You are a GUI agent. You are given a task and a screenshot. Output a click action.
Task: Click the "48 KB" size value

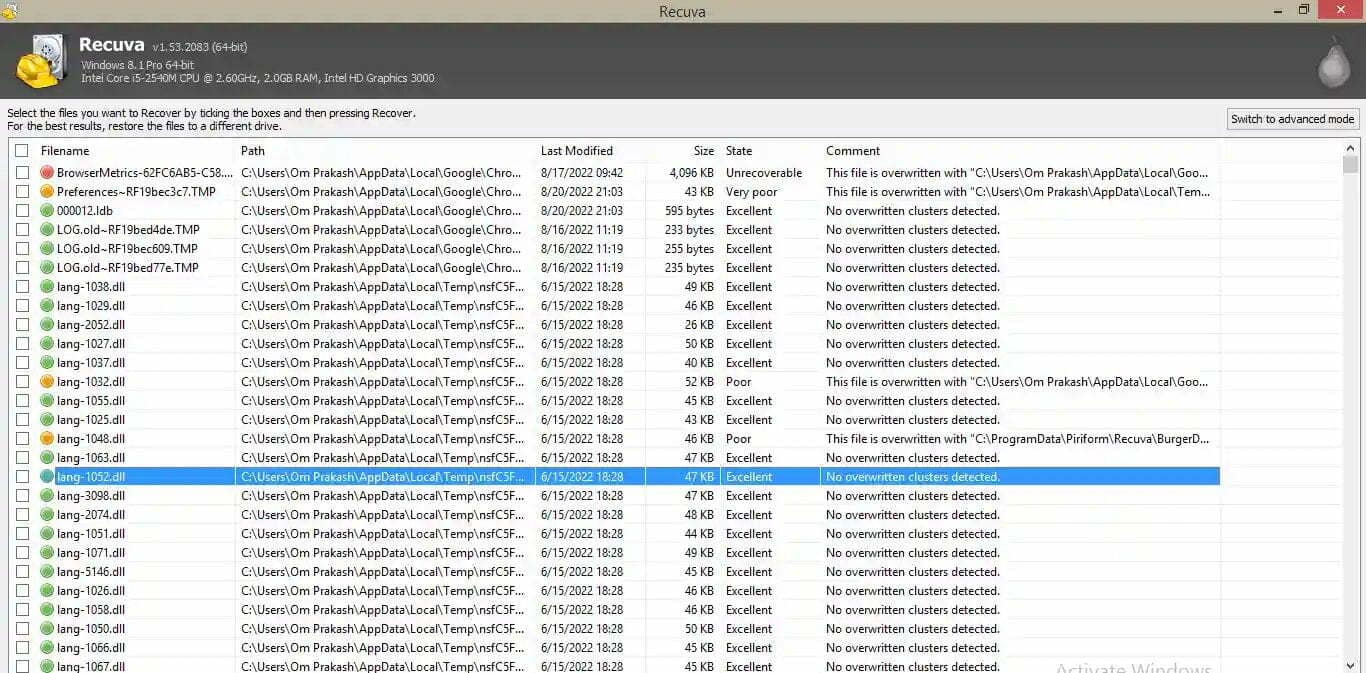pyautogui.click(x=699, y=515)
